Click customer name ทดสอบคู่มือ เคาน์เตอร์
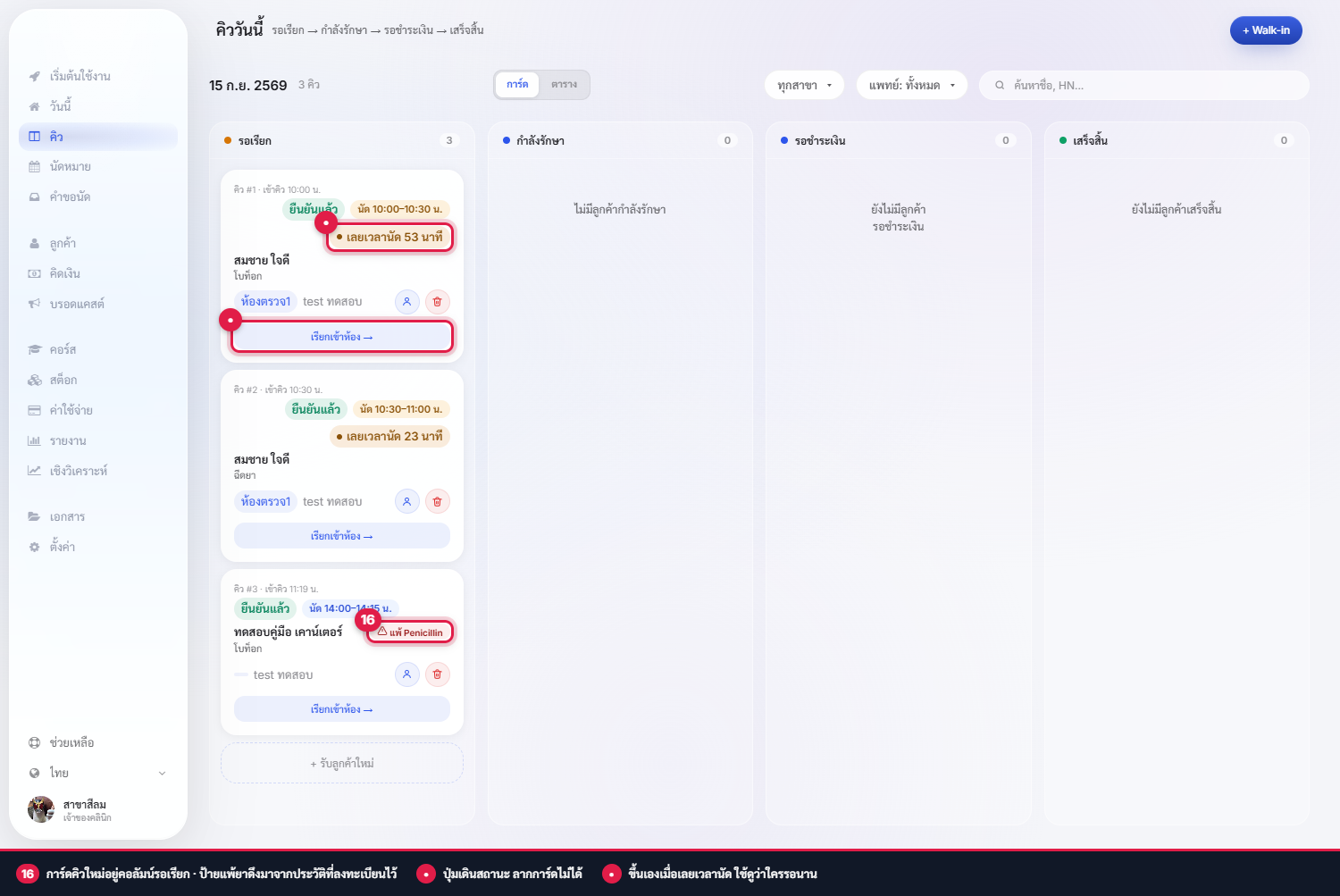 pyautogui.click(x=288, y=632)
